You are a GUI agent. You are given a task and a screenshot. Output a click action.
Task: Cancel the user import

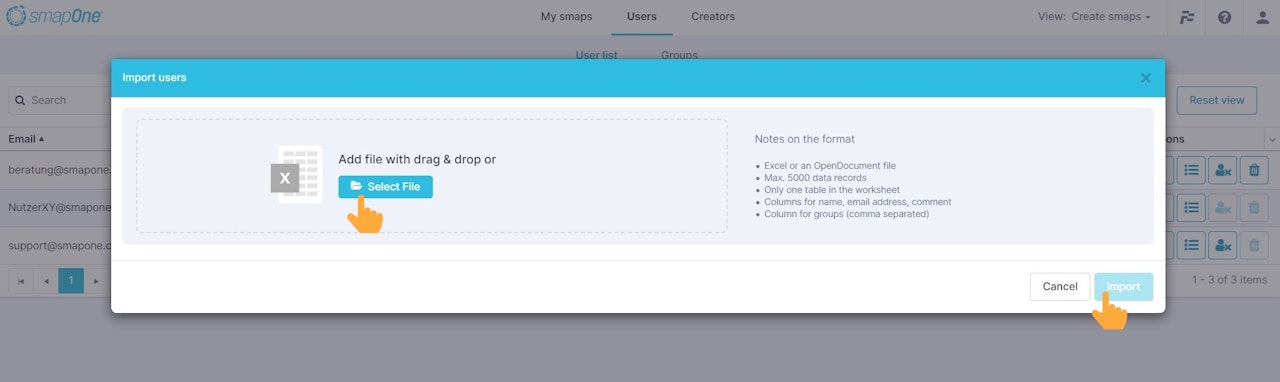[1060, 287]
